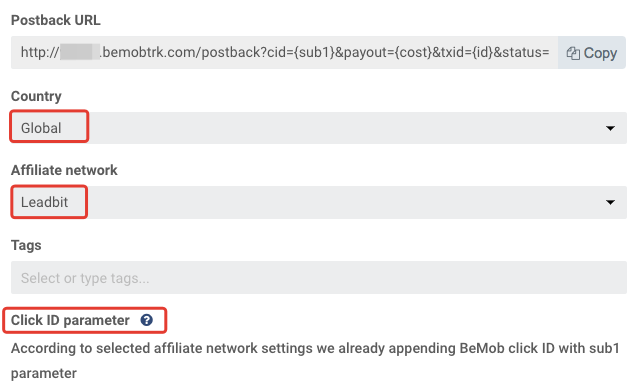Click the Affiliate network label
Image resolution: width=640 pixels, height=385 pixels.
tap(64, 170)
